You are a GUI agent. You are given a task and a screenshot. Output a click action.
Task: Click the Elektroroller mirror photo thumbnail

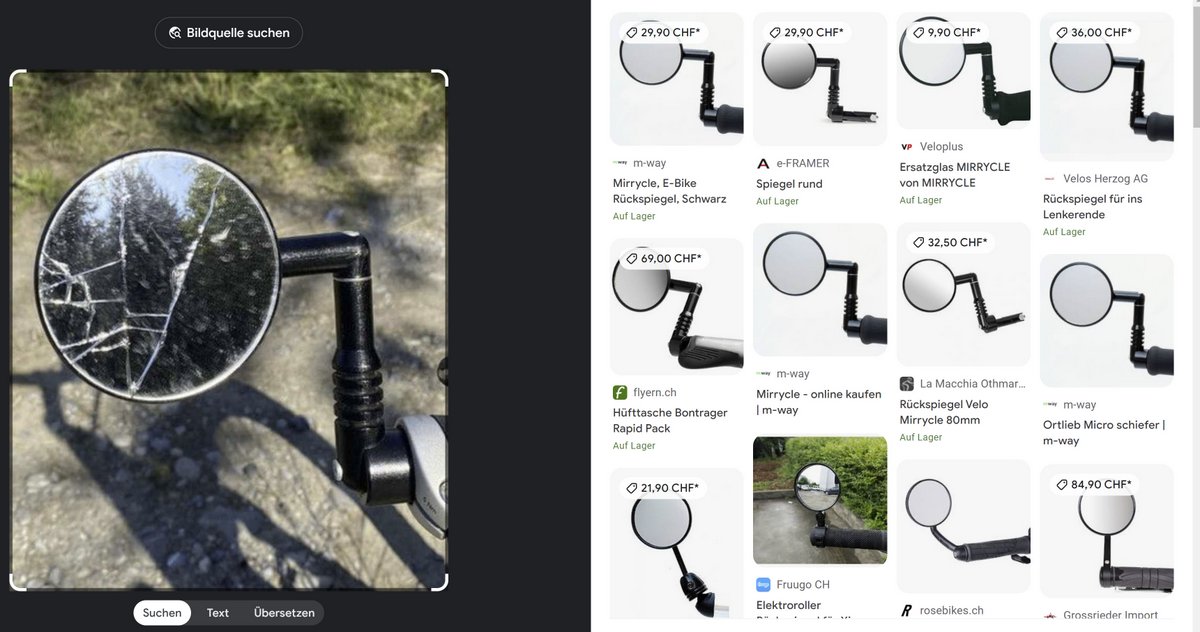click(820, 500)
